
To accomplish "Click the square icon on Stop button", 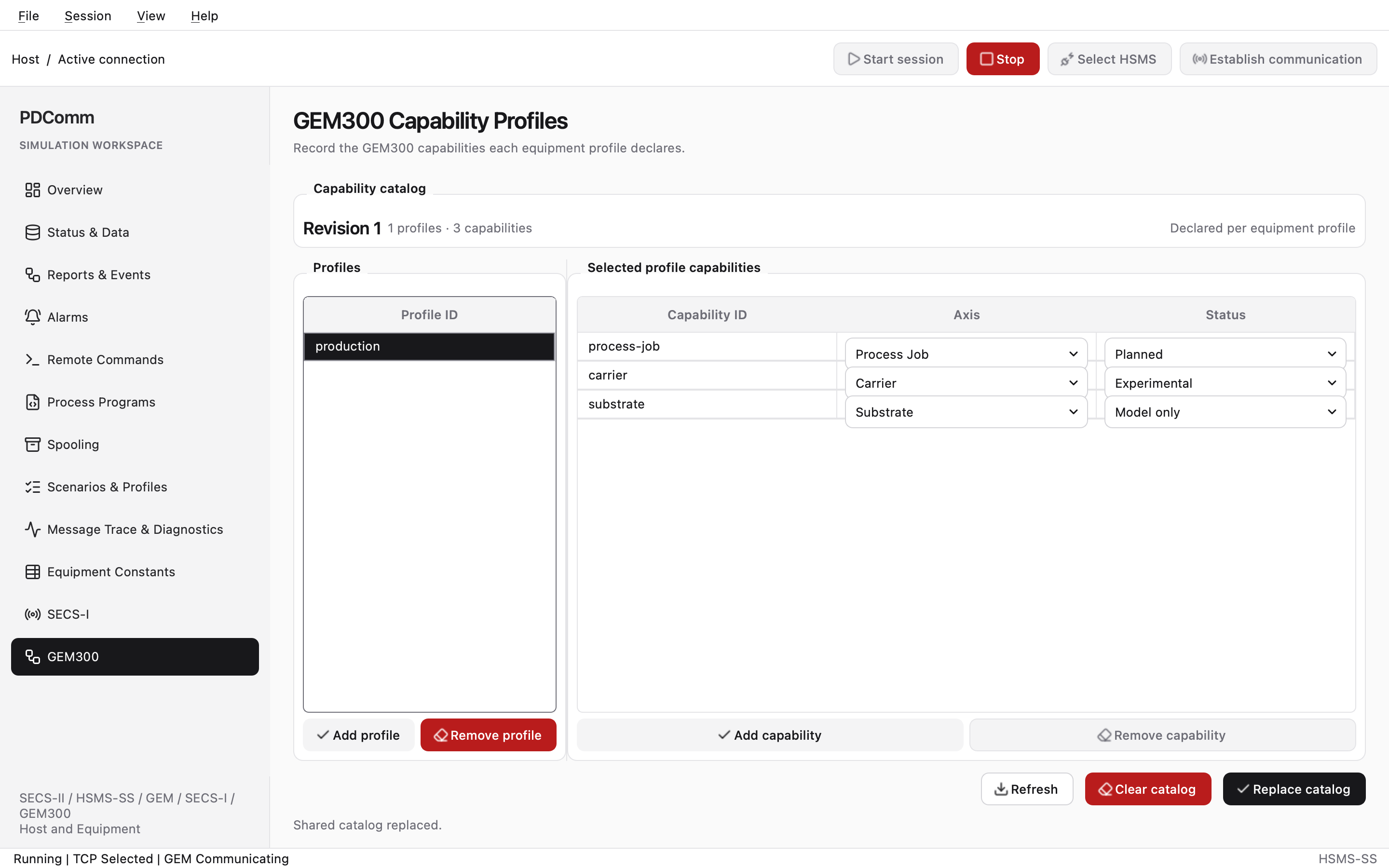I will [x=987, y=59].
